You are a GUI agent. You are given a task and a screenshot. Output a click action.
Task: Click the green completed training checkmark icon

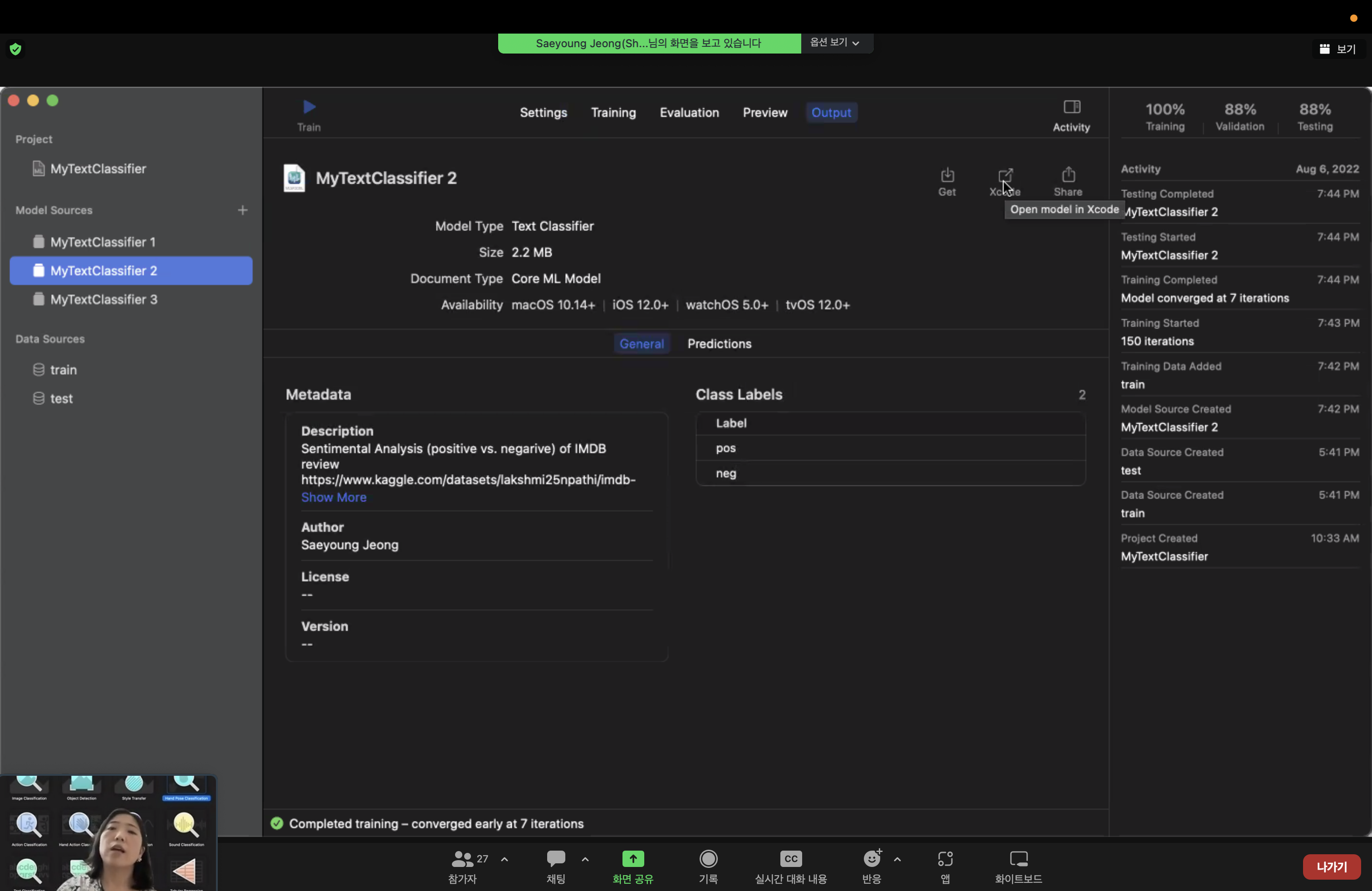point(277,824)
